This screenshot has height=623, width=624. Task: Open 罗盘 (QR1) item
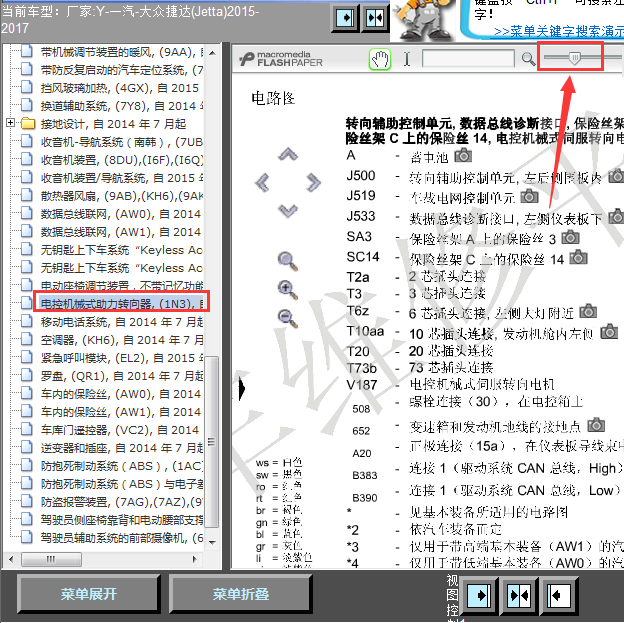(122, 376)
